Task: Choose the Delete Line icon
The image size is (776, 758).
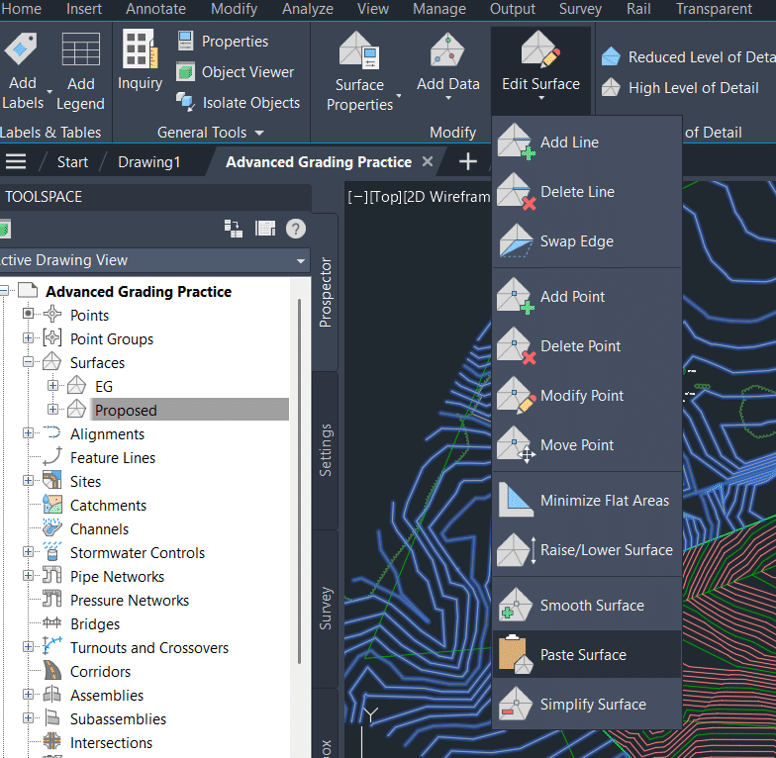Action: 516,191
